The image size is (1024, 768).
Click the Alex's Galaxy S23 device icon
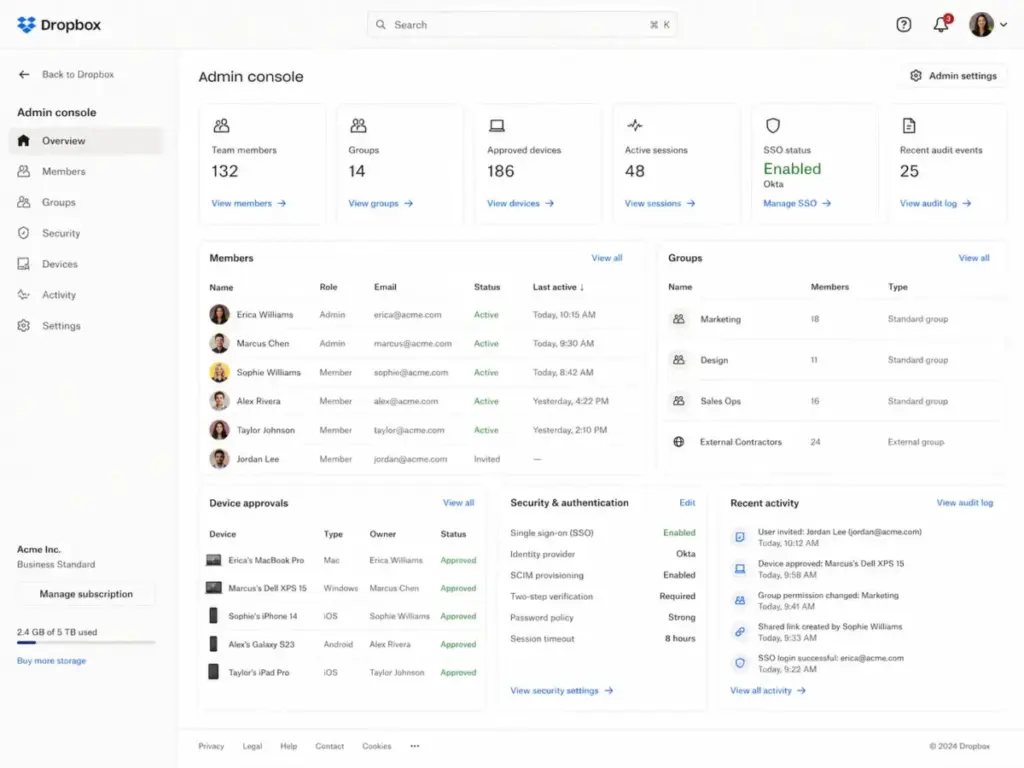(x=214, y=644)
